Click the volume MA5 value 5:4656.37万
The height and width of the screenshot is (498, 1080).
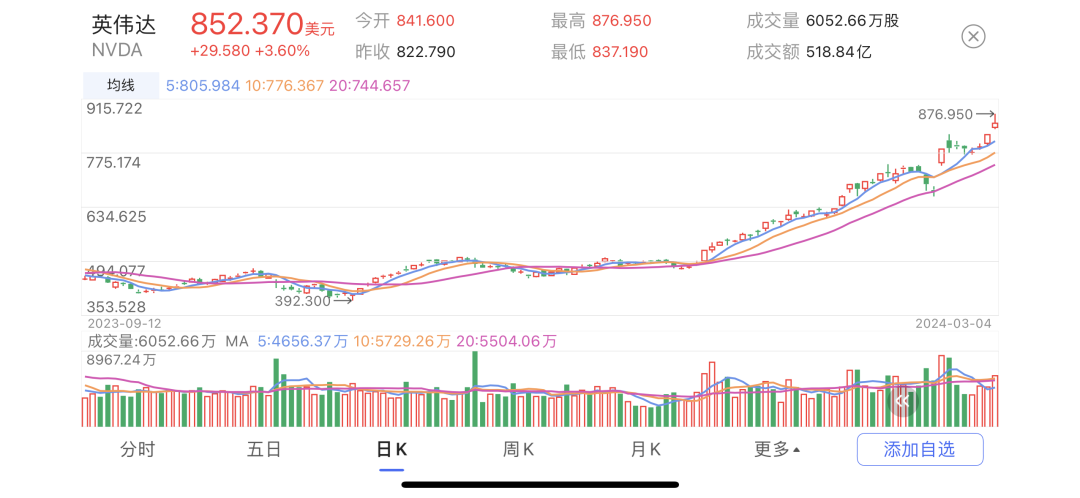click(303, 341)
